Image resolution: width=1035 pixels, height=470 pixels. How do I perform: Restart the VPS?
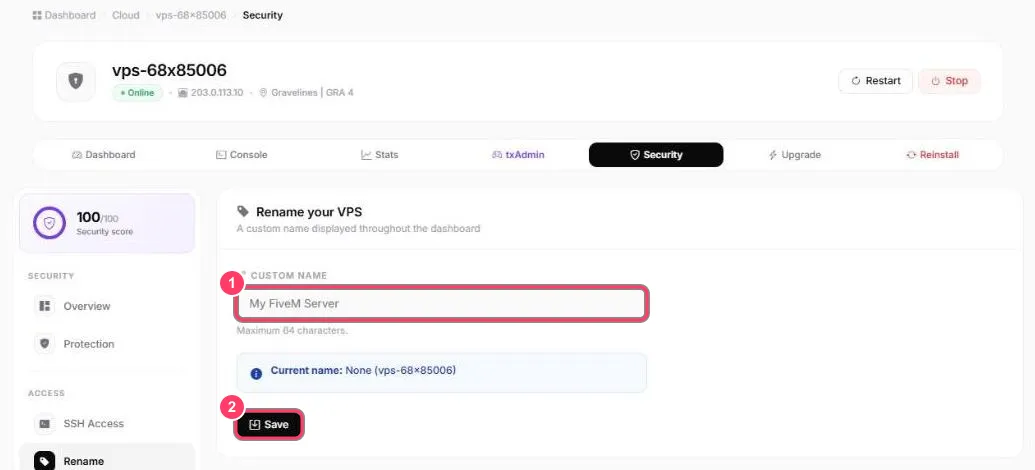(x=875, y=81)
